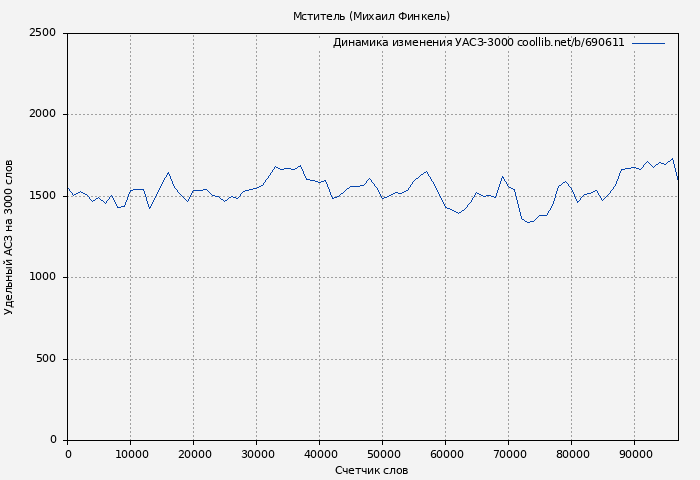Click the 2000 tick label on y-axis

coord(42,115)
